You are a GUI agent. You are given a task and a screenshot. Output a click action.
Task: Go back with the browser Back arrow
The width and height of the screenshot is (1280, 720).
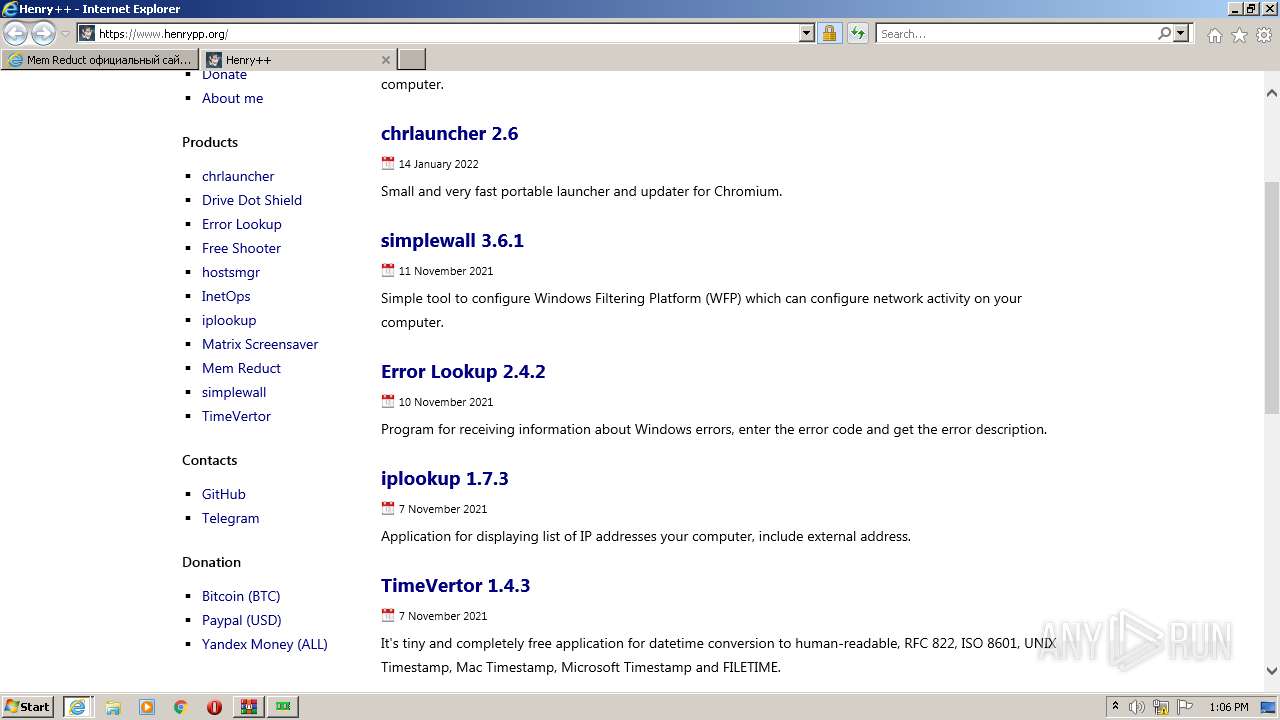click(16, 34)
